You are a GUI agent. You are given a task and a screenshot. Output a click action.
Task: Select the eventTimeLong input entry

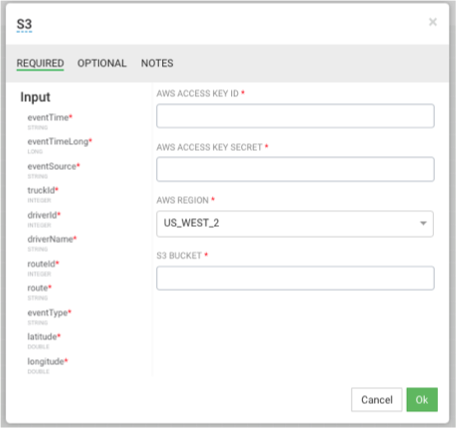pos(60,146)
